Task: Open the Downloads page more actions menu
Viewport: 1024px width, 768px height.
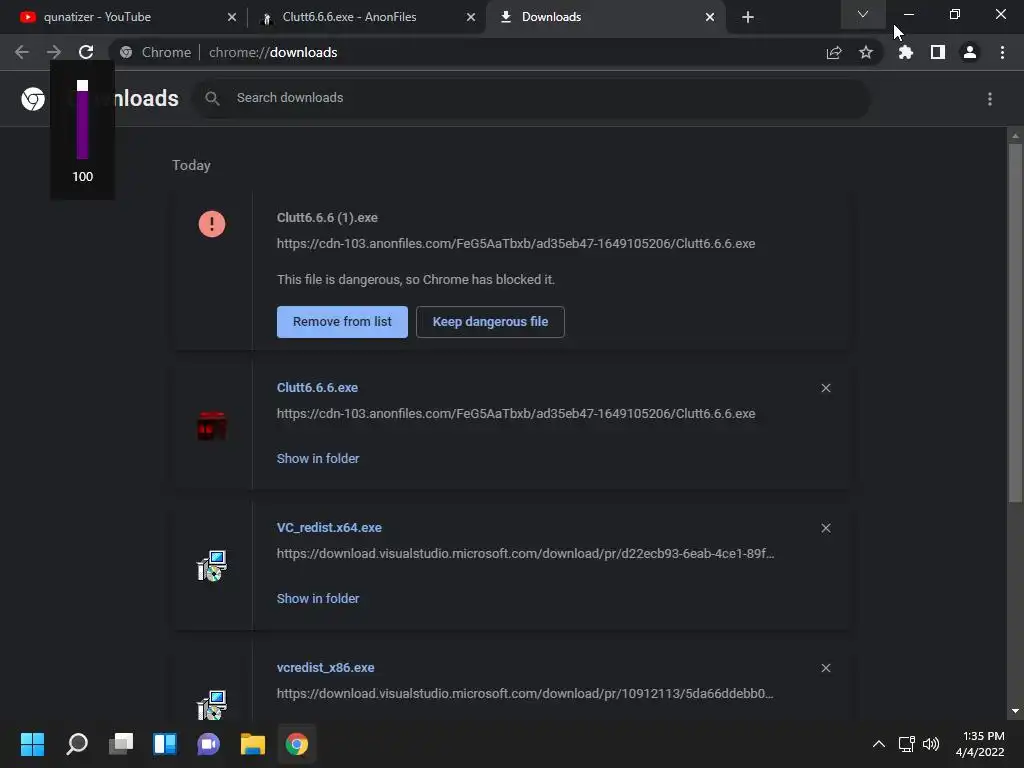Action: click(x=990, y=99)
